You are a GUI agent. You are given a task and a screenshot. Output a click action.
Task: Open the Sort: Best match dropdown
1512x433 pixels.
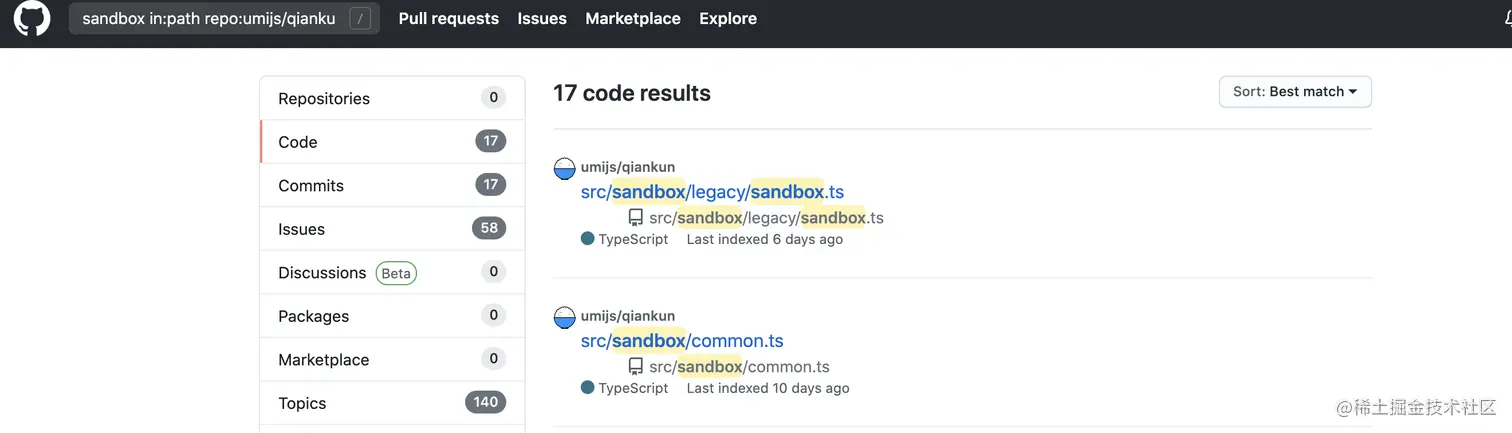coord(1295,91)
